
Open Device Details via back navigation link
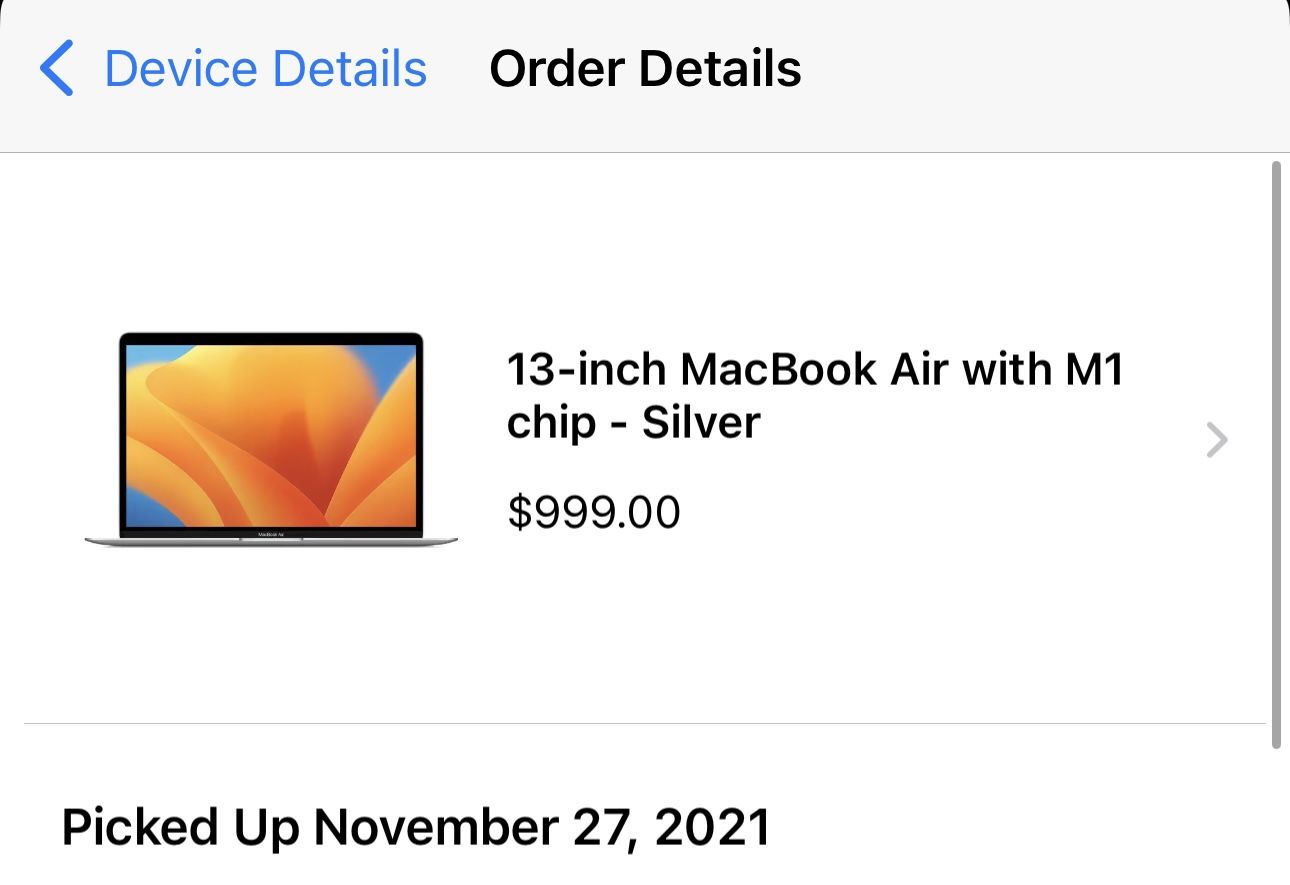point(264,68)
